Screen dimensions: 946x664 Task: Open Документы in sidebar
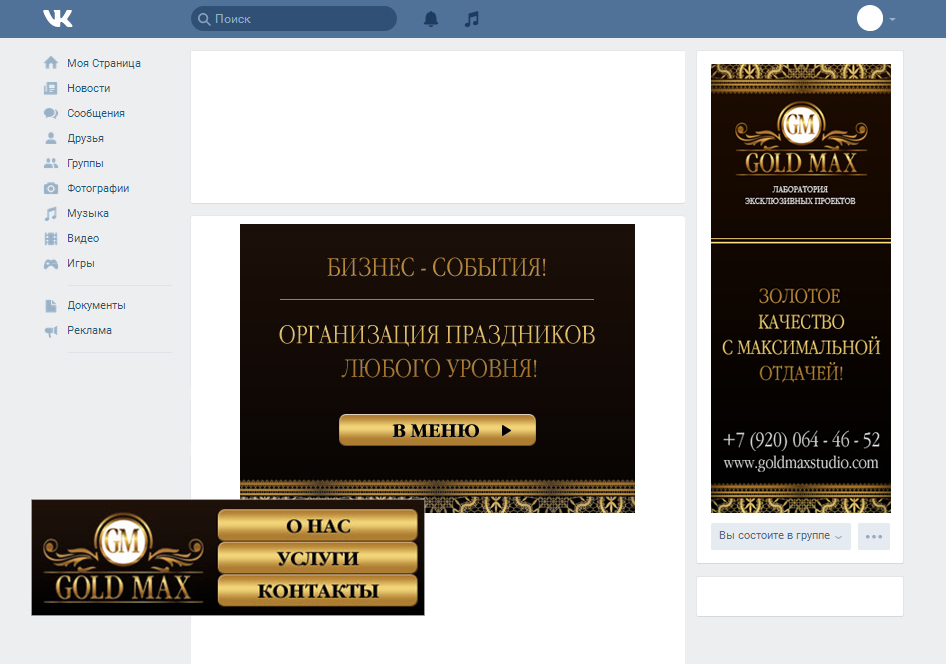coord(97,306)
